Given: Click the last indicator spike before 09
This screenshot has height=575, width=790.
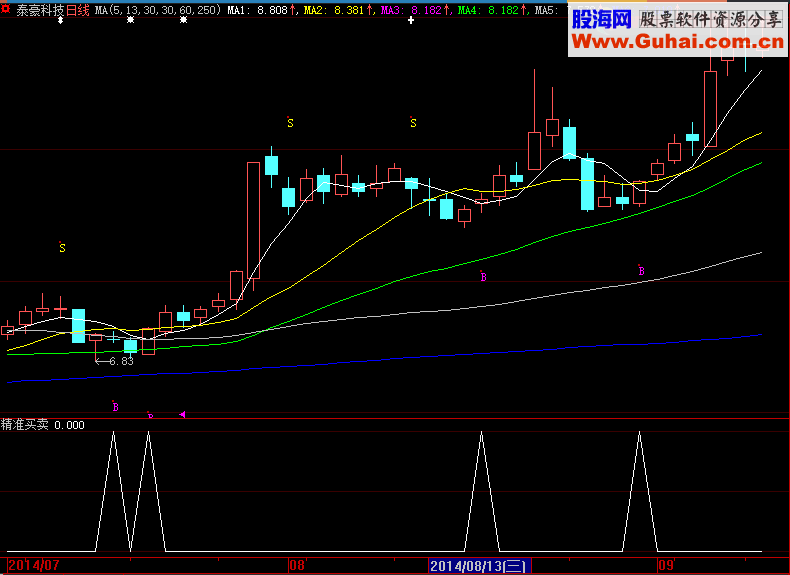Looking at the screenshot, I should coord(640,491).
